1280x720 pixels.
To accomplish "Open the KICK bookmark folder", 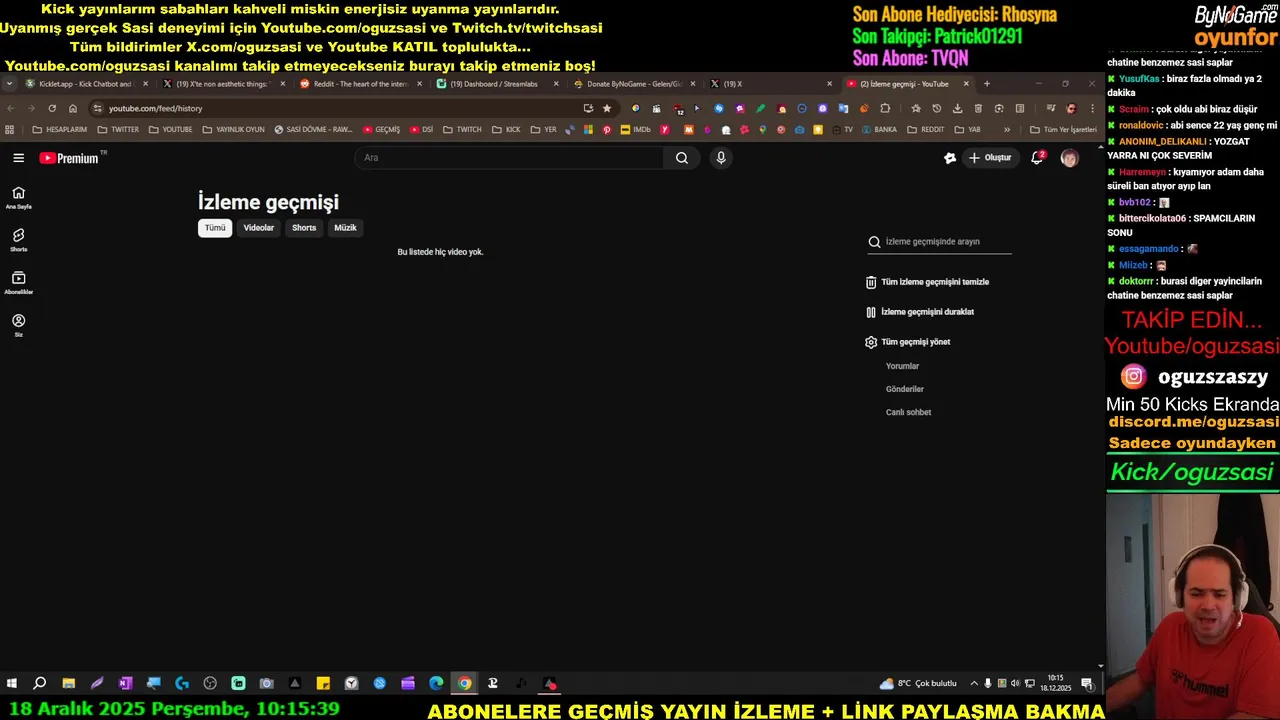I will (507, 130).
